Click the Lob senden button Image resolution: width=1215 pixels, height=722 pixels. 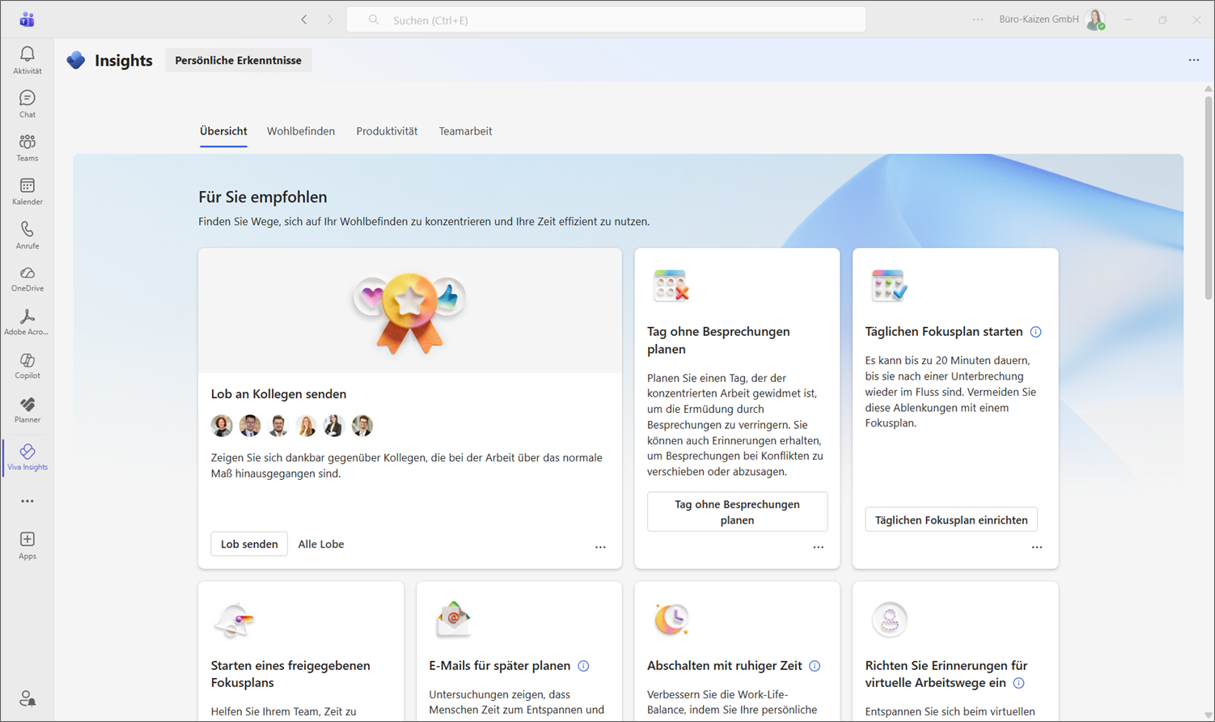(249, 544)
